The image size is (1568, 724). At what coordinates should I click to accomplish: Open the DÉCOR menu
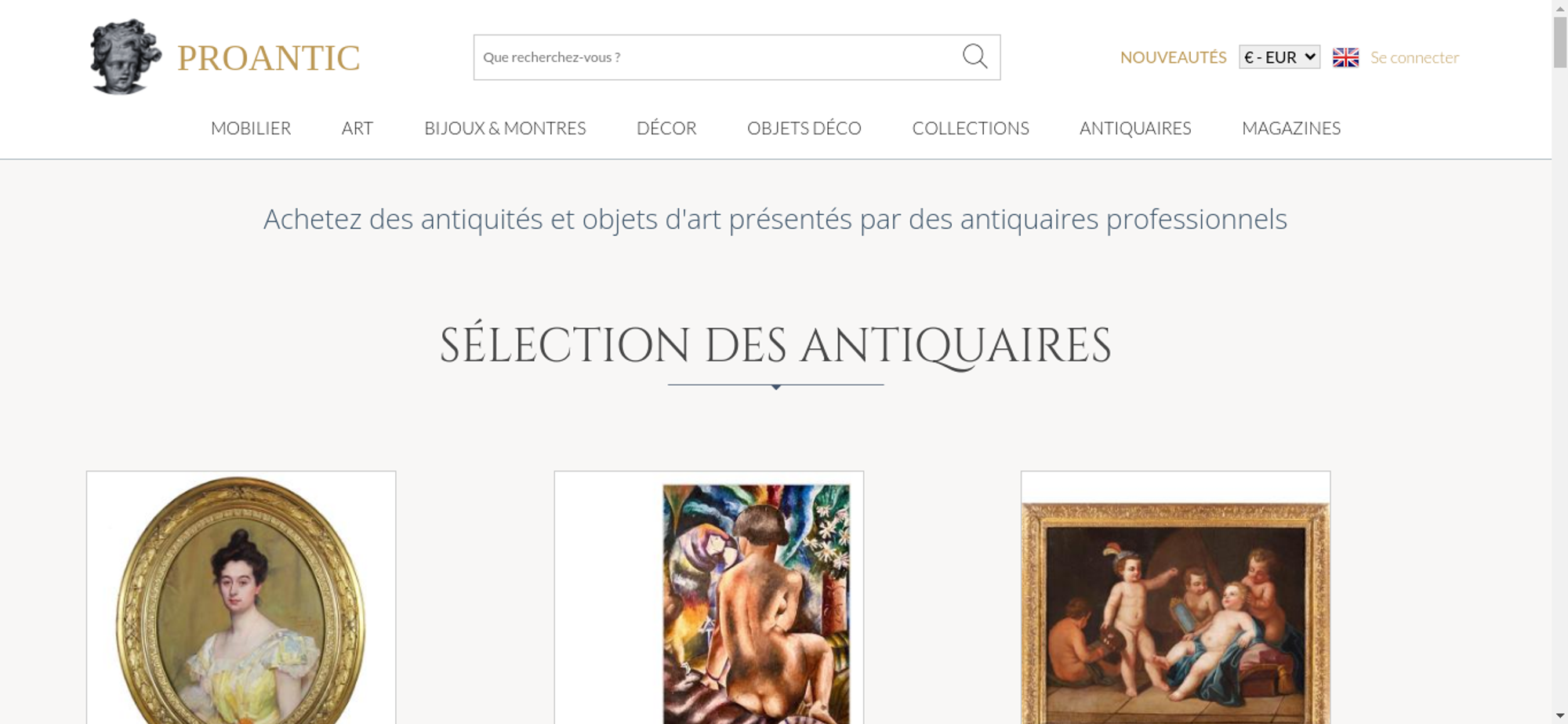[666, 128]
